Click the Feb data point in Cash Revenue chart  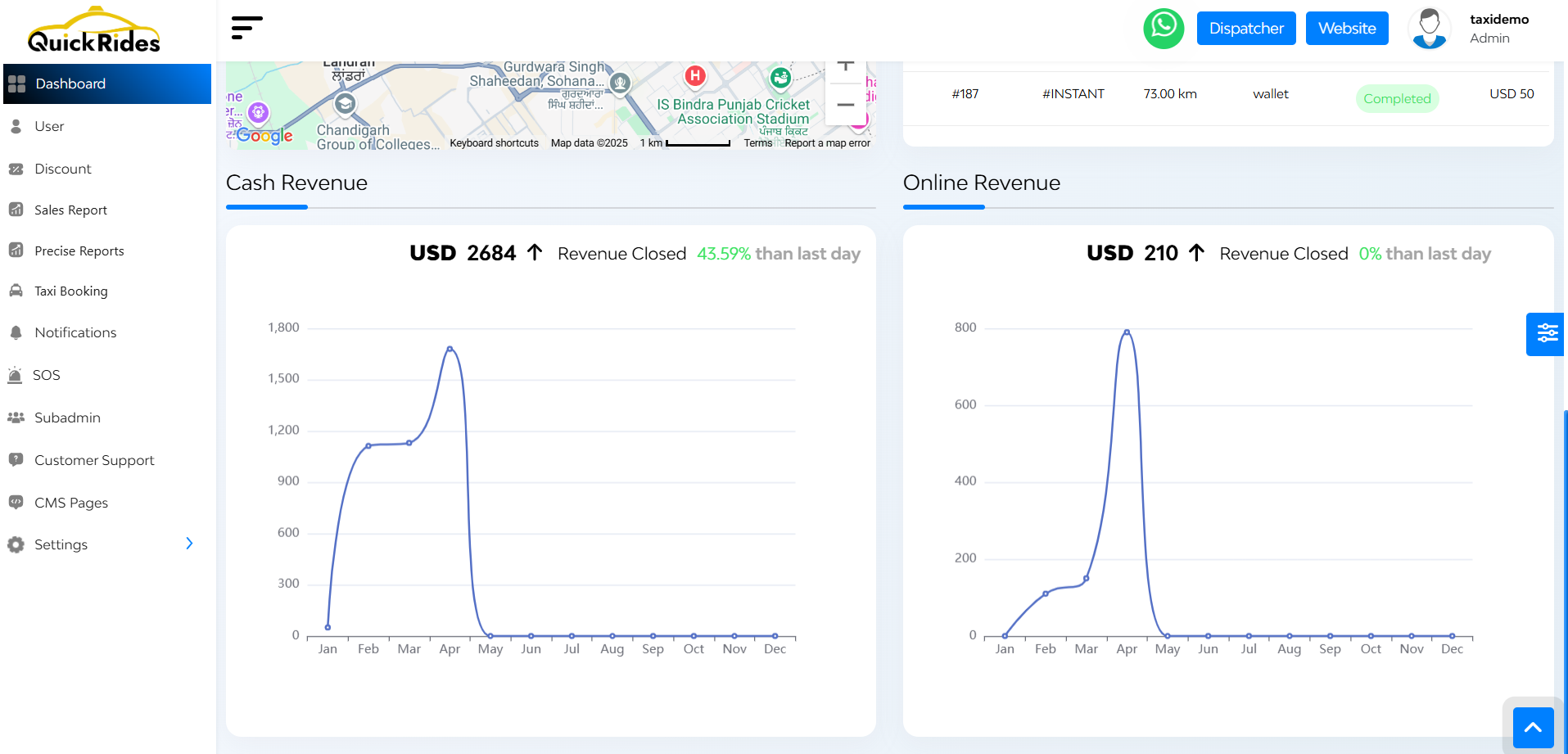click(x=368, y=446)
